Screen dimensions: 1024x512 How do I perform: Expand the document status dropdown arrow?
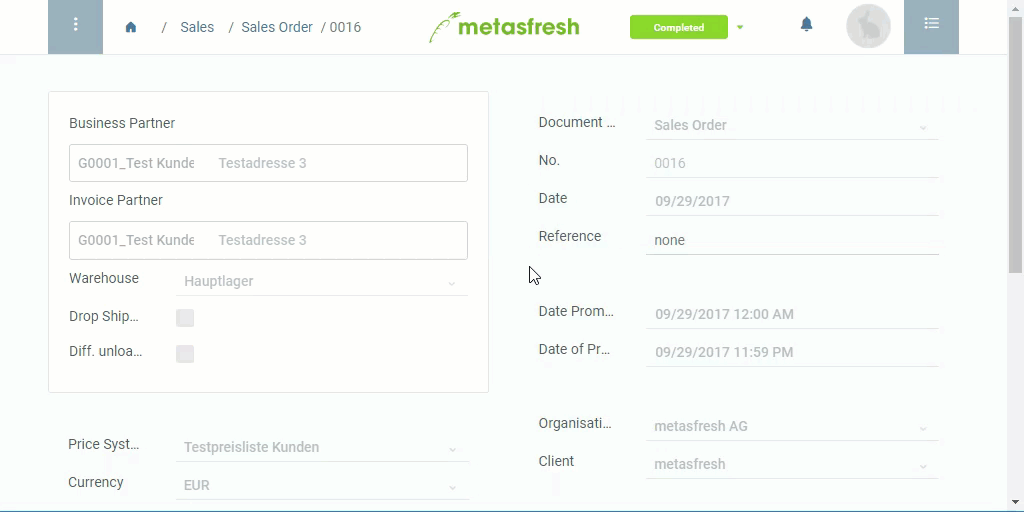tap(740, 27)
